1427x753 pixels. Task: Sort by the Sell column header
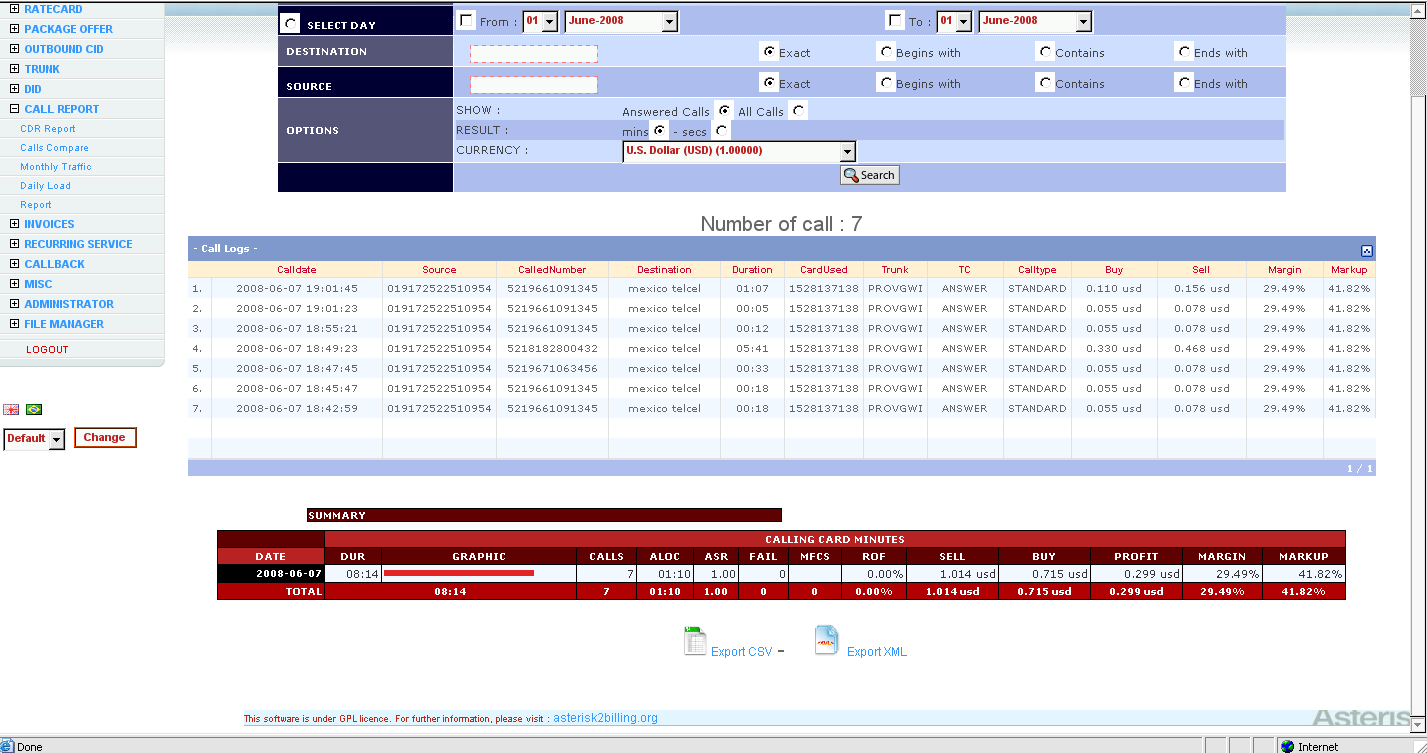1201,270
